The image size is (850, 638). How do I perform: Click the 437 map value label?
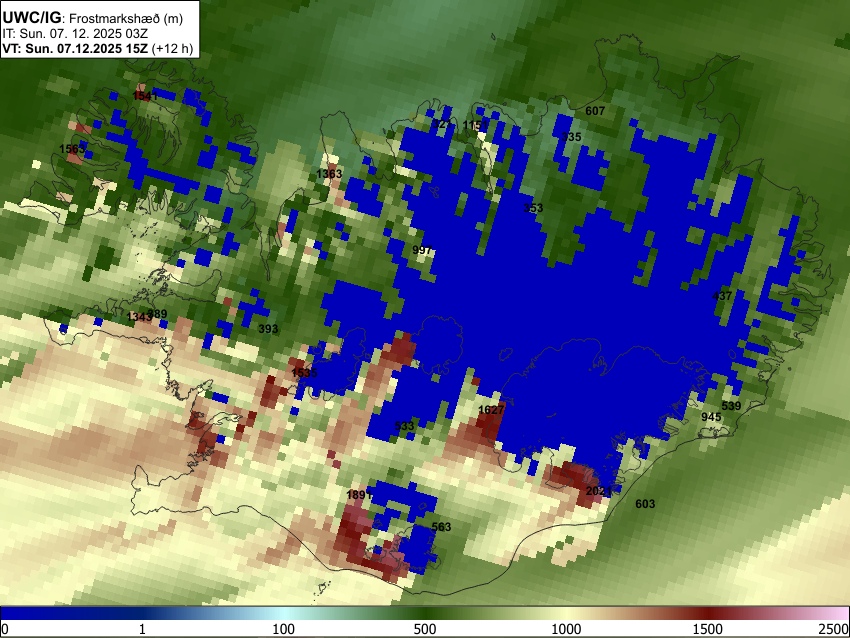coord(722,296)
